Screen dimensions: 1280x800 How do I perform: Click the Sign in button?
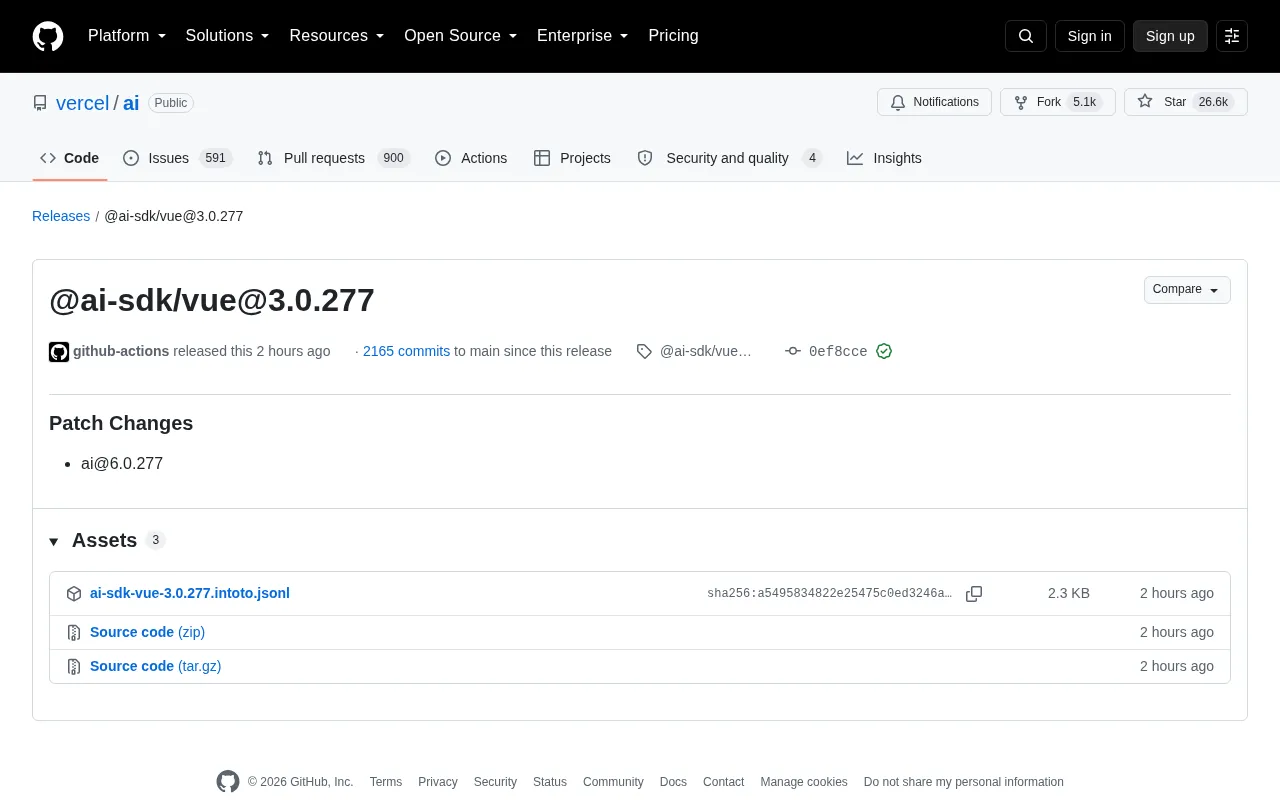pos(1089,36)
